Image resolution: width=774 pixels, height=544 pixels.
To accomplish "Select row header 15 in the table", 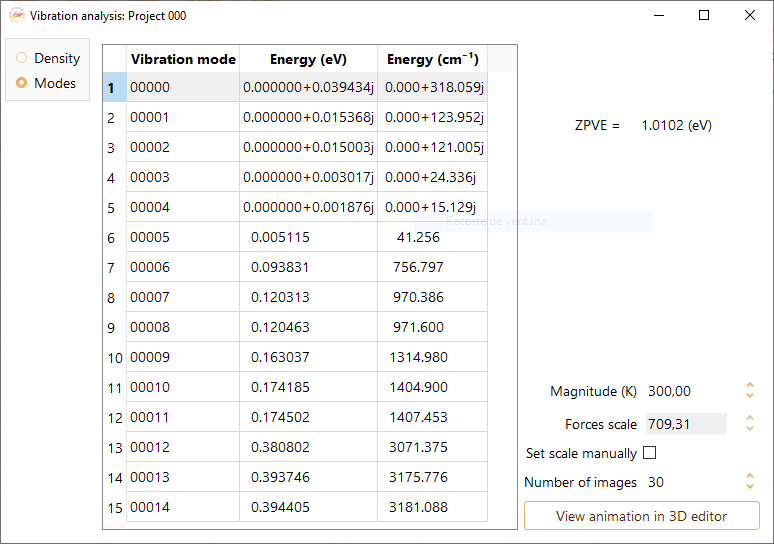I will pyautogui.click(x=115, y=507).
